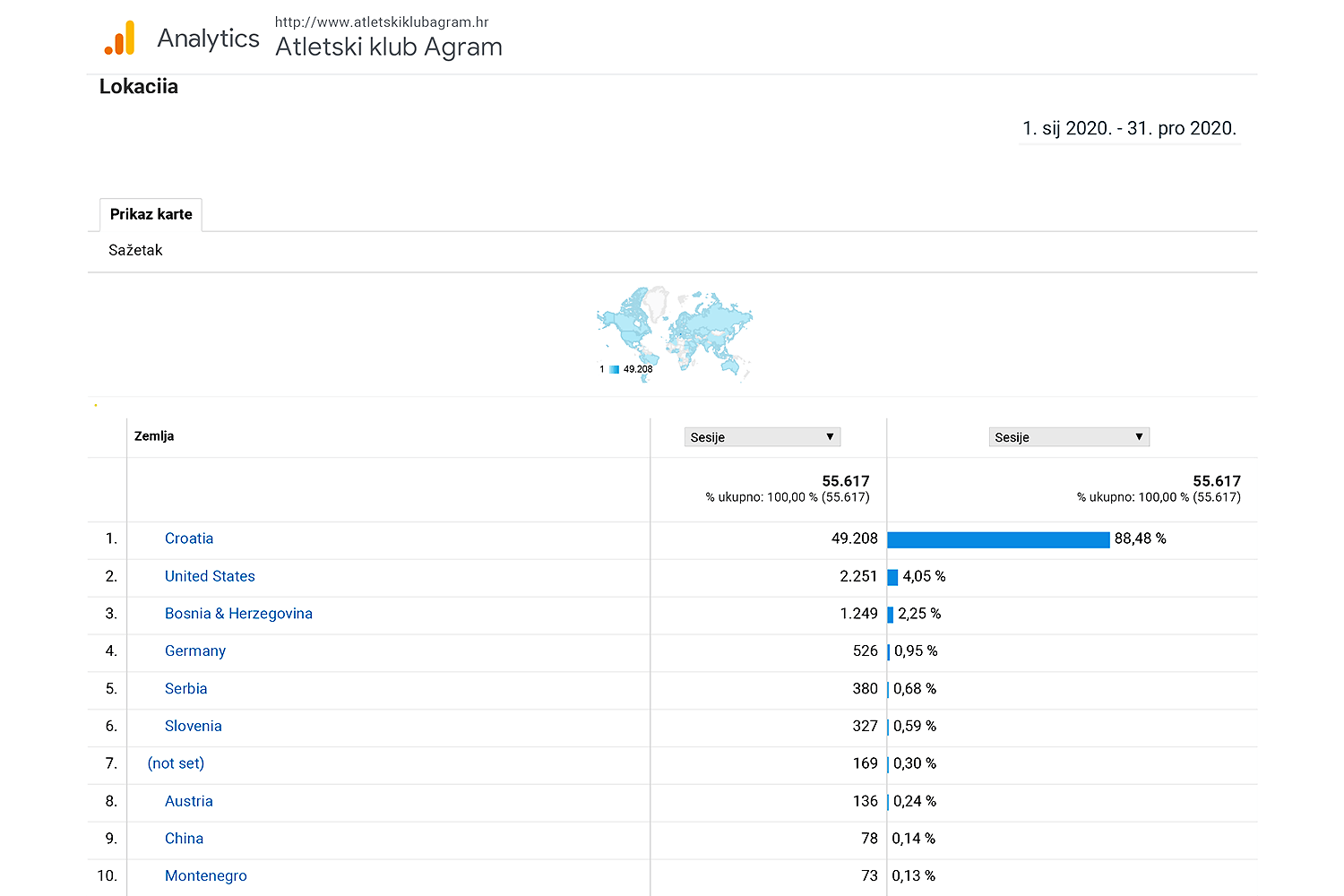Select the Sažetak sub-tab
Screen dimensions: 1344x896
click(x=135, y=250)
